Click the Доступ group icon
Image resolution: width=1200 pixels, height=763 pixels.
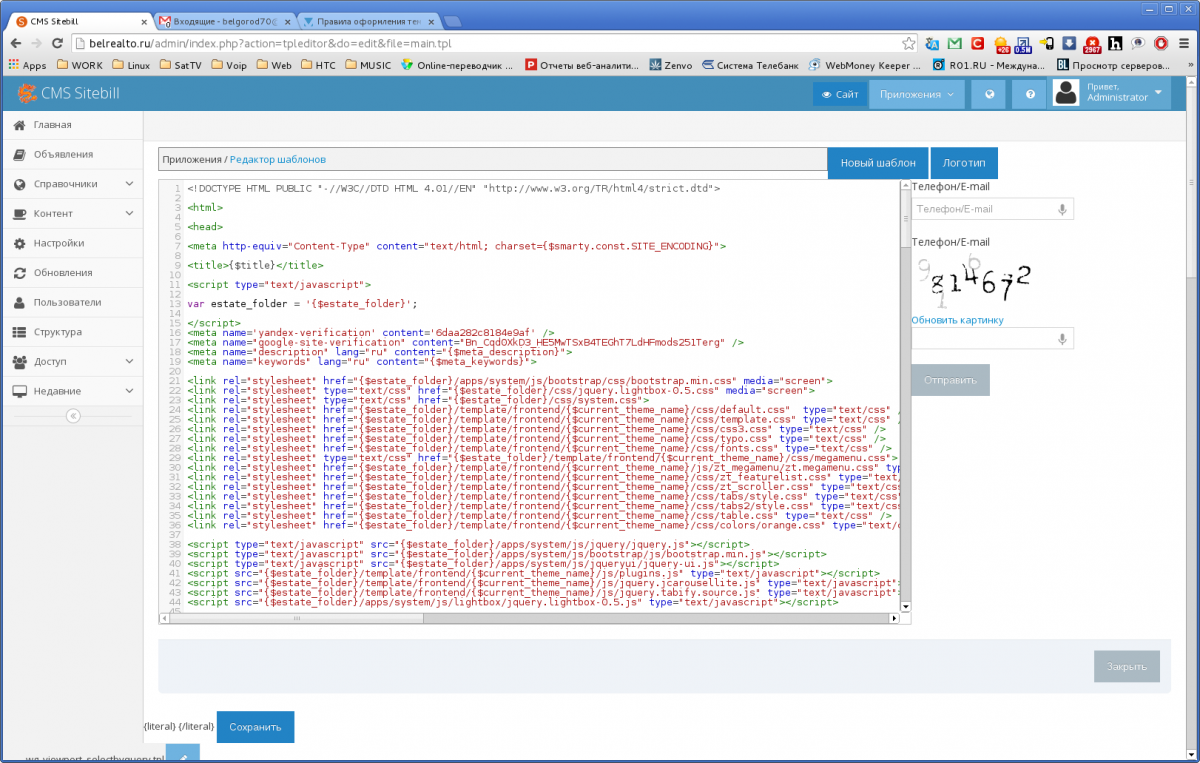click(19, 361)
